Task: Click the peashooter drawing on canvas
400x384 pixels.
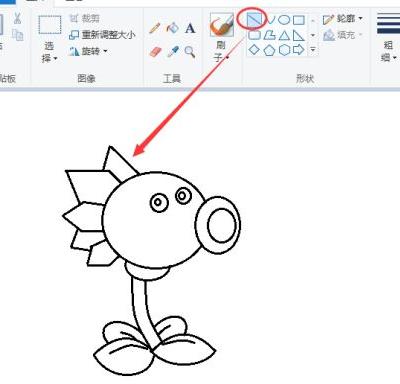Action: point(152,260)
